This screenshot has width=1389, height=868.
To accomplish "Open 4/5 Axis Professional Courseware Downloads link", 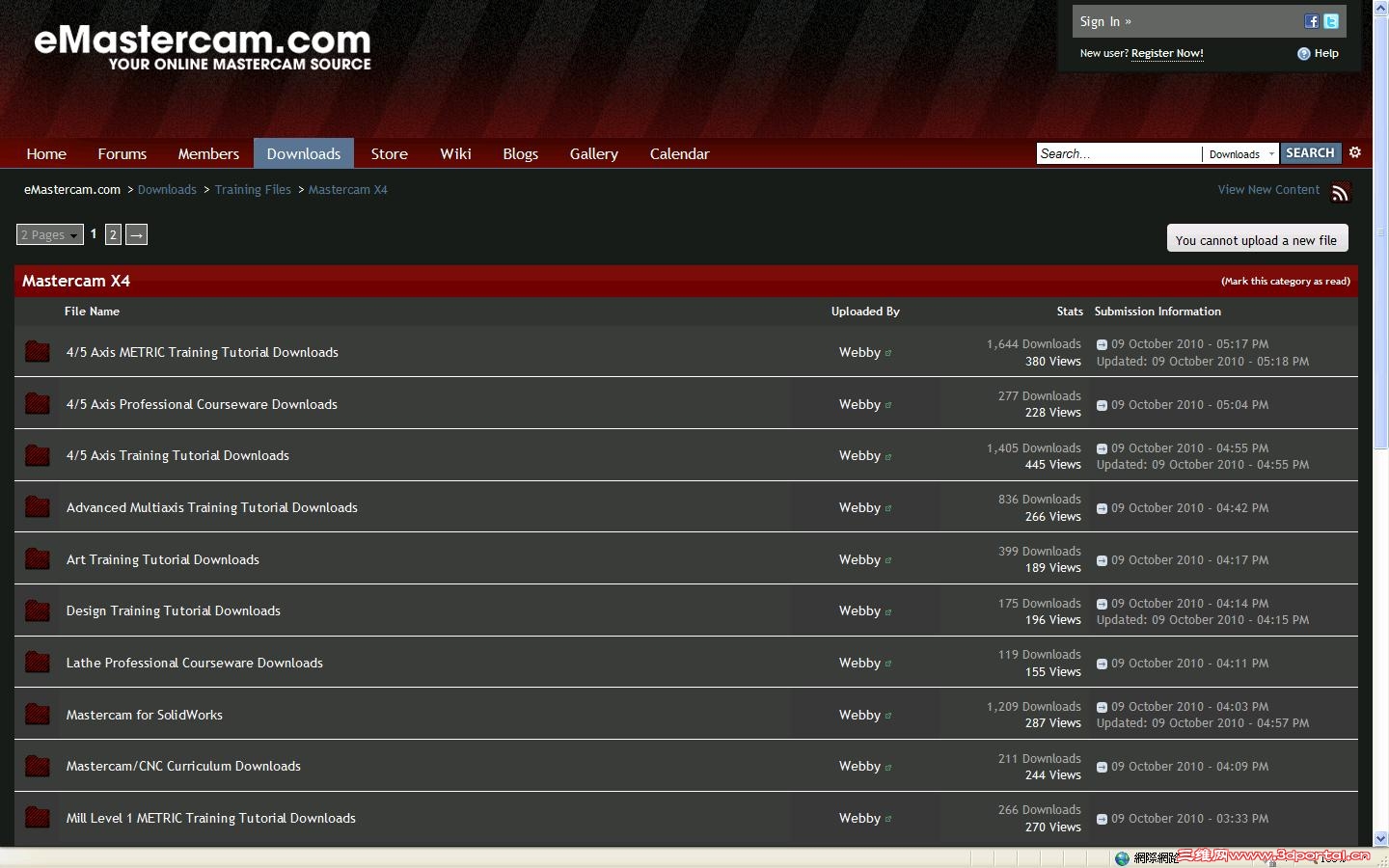I will [x=202, y=405].
